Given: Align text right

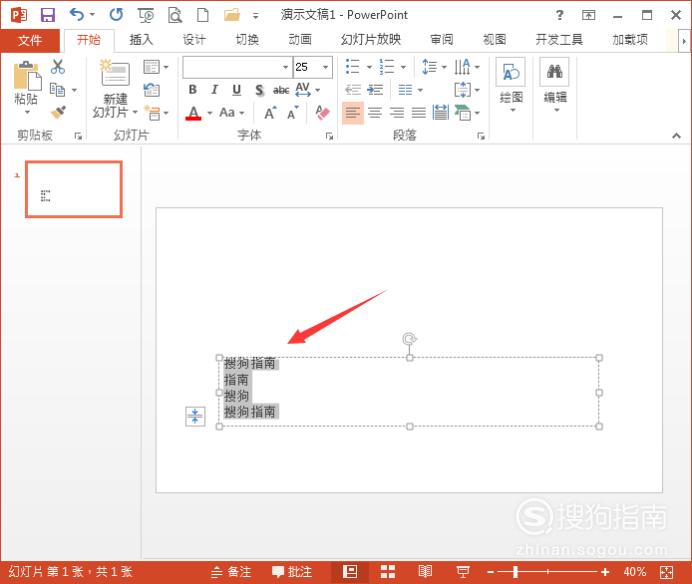Looking at the screenshot, I should (397, 113).
